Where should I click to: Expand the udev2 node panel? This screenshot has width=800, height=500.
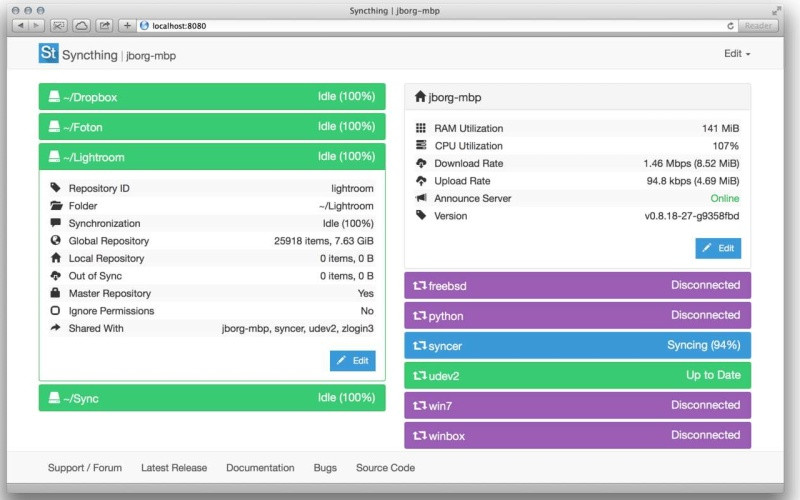[x=577, y=376]
